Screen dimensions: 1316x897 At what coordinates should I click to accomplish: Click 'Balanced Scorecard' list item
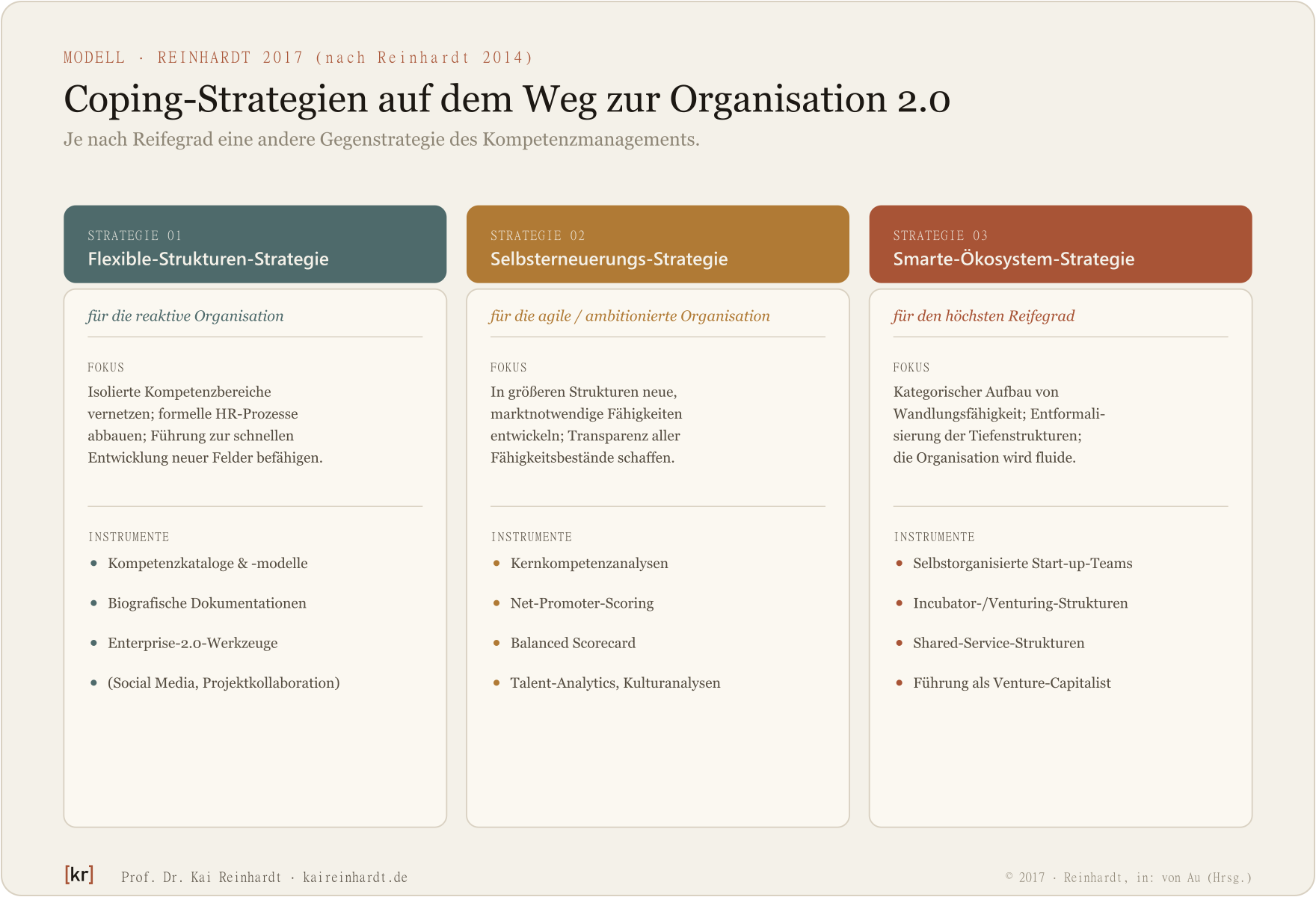pos(573,643)
